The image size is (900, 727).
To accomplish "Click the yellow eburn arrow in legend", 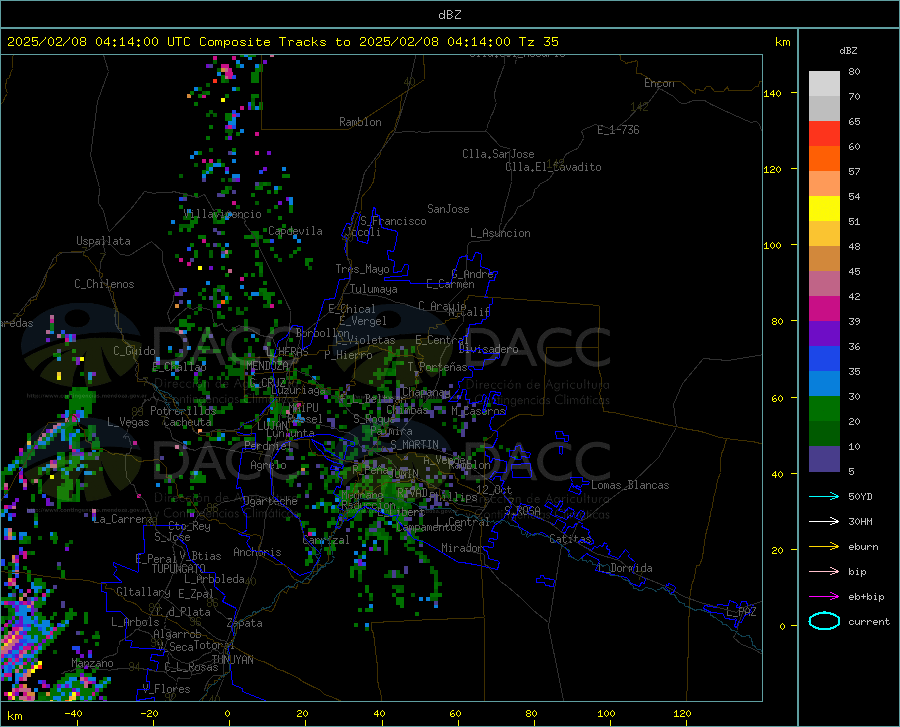I will (x=824, y=547).
